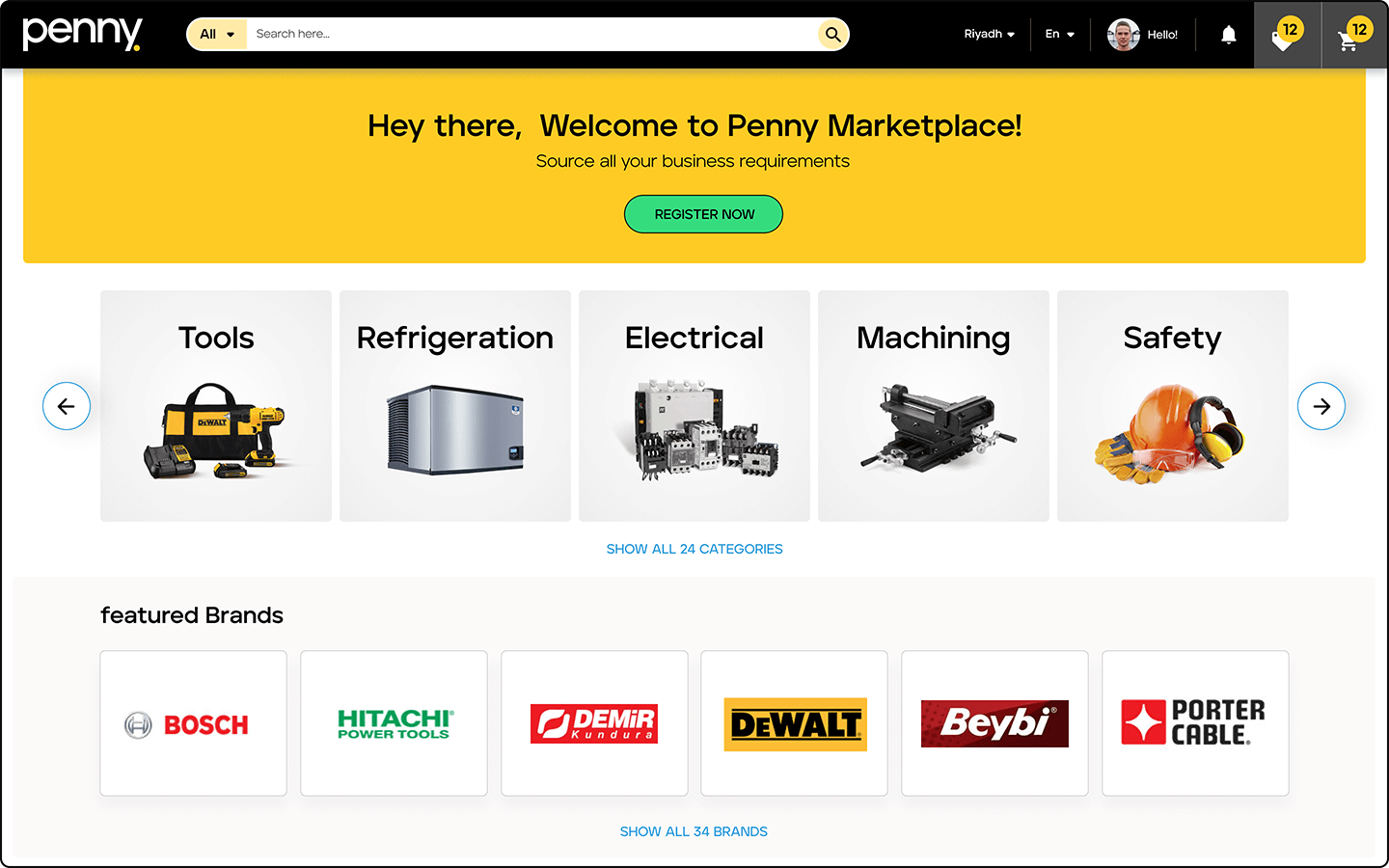Screen dimensions: 1389x868
Task: Expand the All search filter dropdown
Action: click(x=217, y=35)
